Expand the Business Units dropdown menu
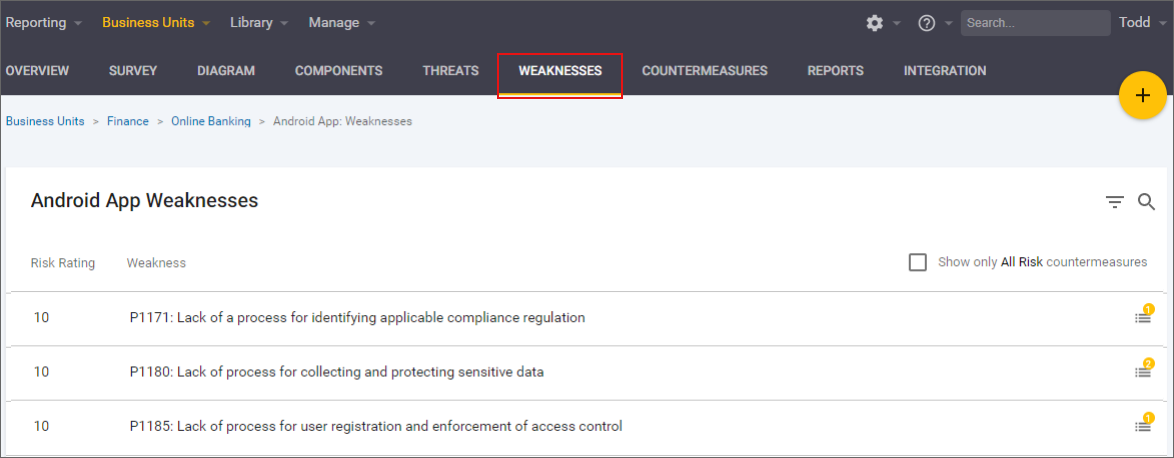The width and height of the screenshot is (1174, 458). click(x=156, y=22)
